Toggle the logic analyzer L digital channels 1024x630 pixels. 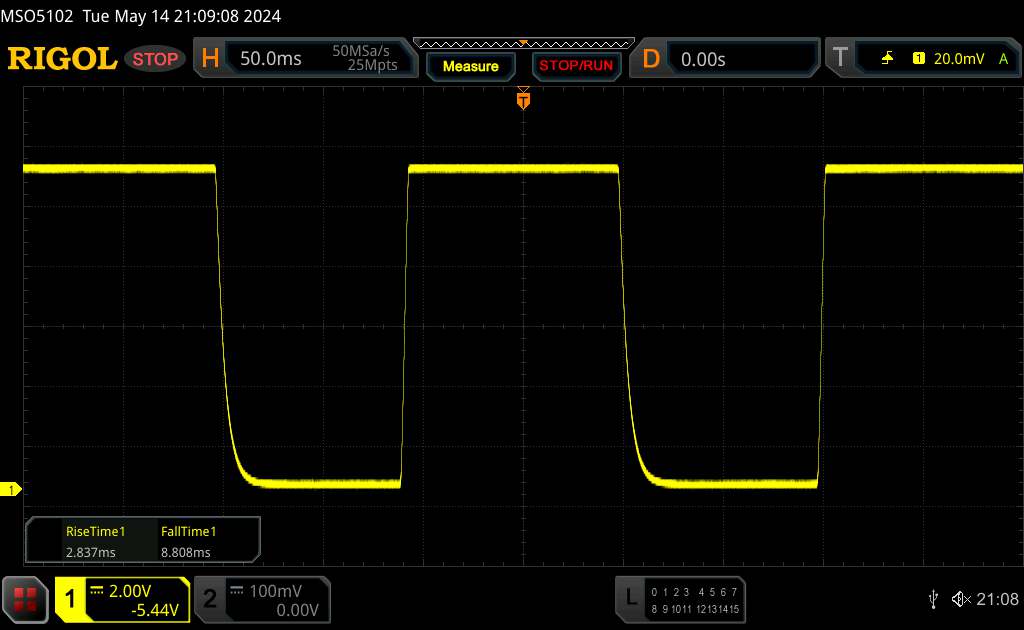tap(631, 598)
